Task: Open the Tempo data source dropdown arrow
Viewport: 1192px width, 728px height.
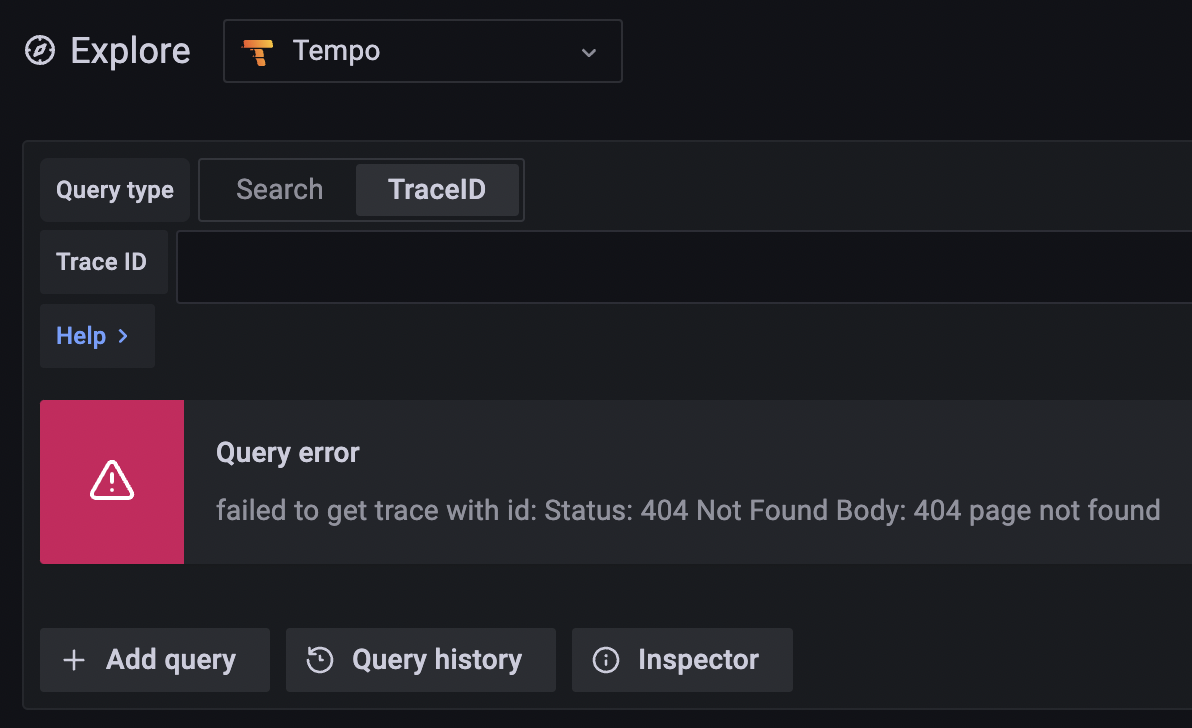Action: 588,52
